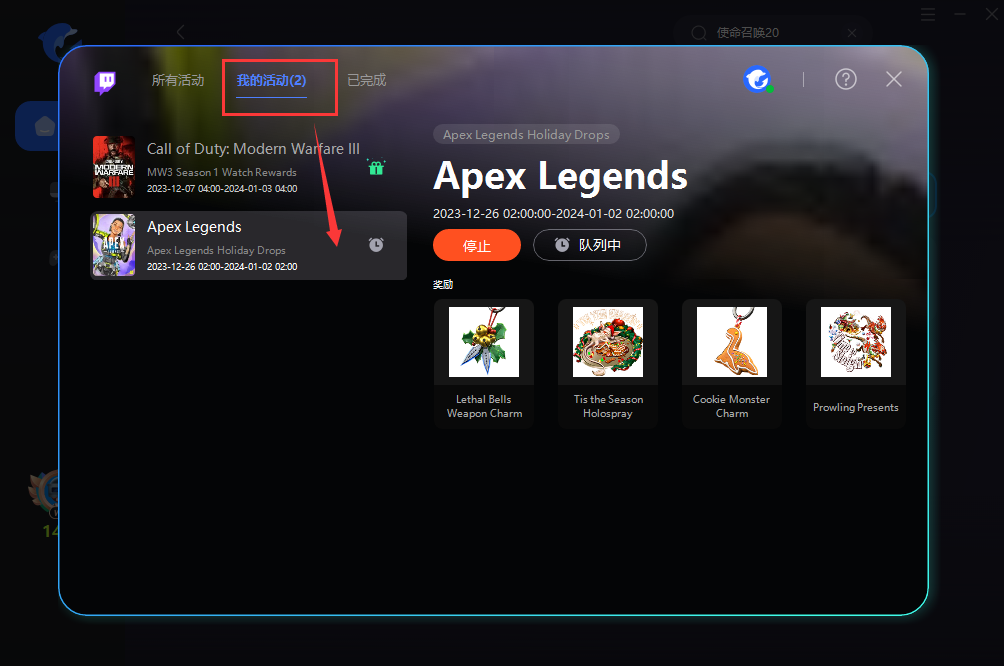Open the help question mark icon
Viewport: 1004px width, 666px height.
click(845, 79)
